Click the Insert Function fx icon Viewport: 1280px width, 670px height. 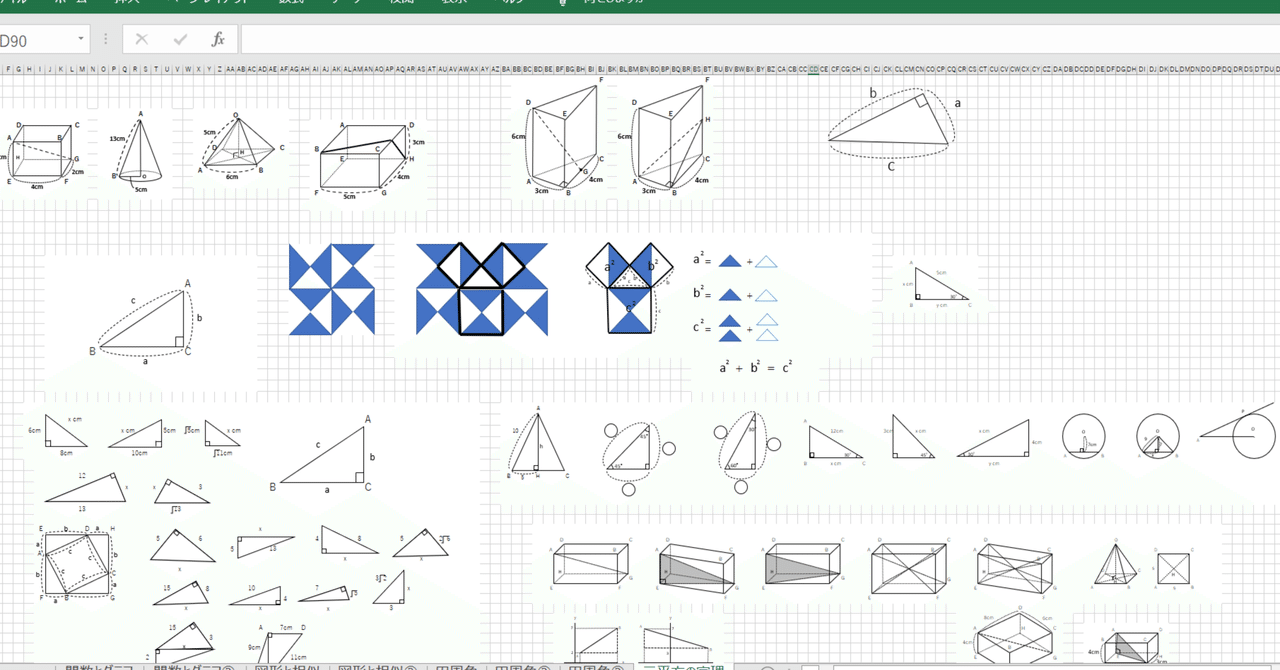[218, 40]
